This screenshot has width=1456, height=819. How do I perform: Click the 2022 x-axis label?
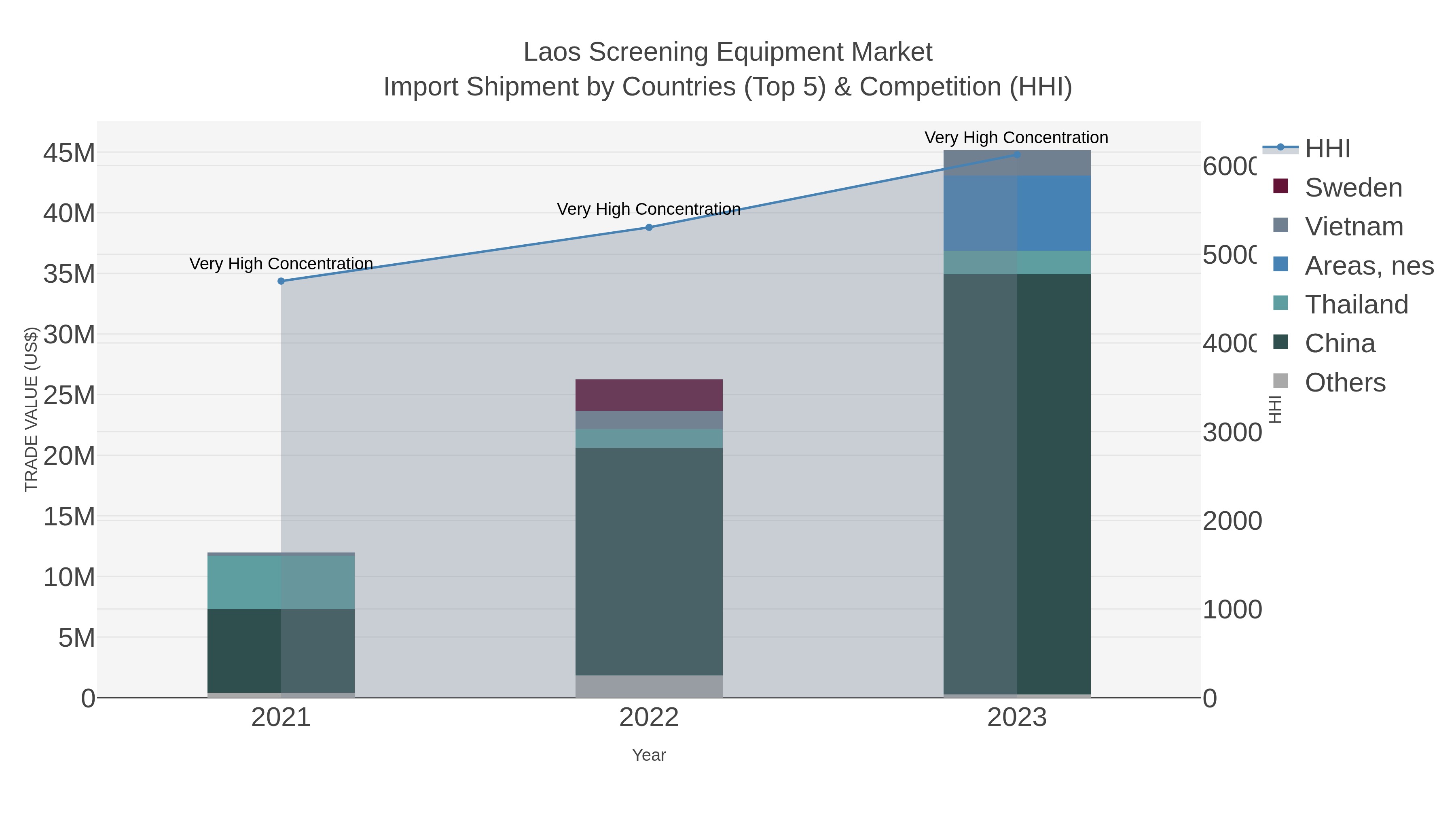point(649,718)
